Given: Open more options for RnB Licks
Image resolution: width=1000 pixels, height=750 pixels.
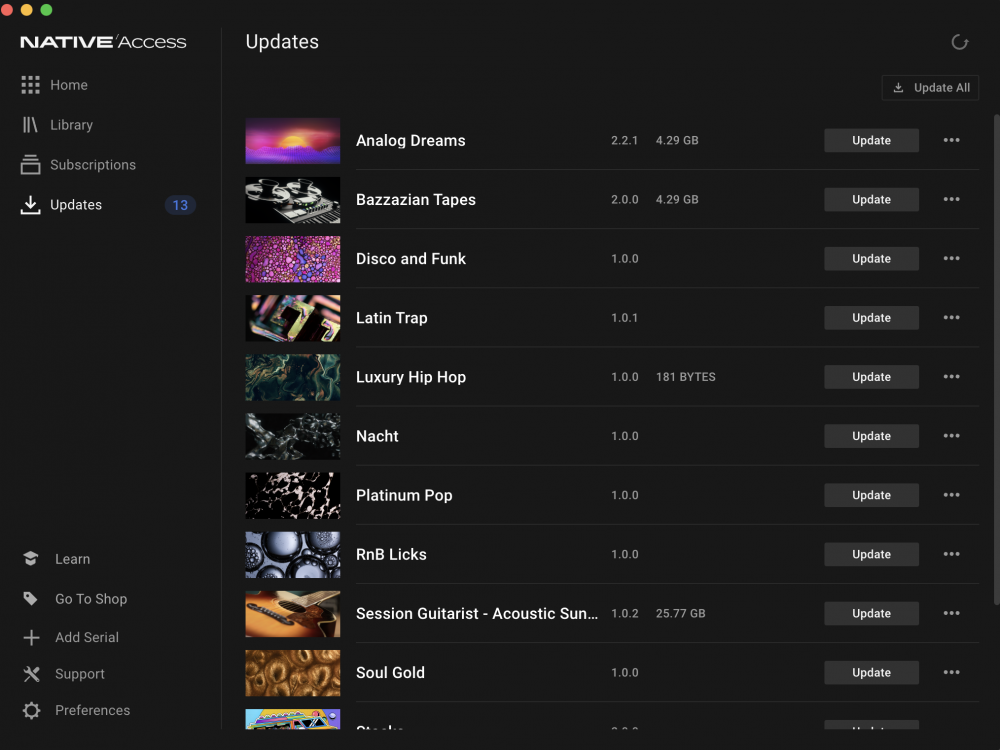Looking at the screenshot, I should 952,554.
